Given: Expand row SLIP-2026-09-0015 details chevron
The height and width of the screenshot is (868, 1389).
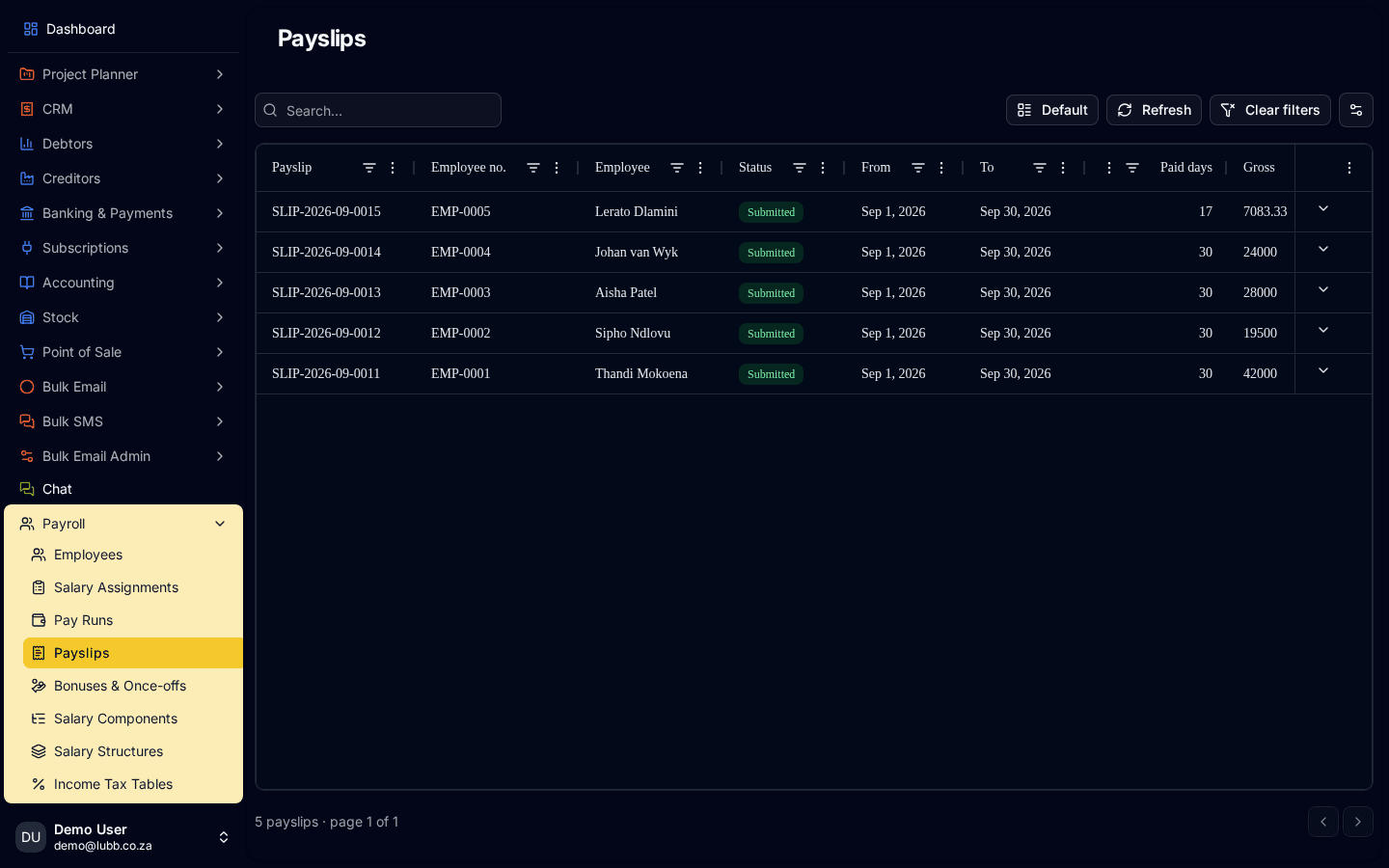Looking at the screenshot, I should [x=1323, y=209].
